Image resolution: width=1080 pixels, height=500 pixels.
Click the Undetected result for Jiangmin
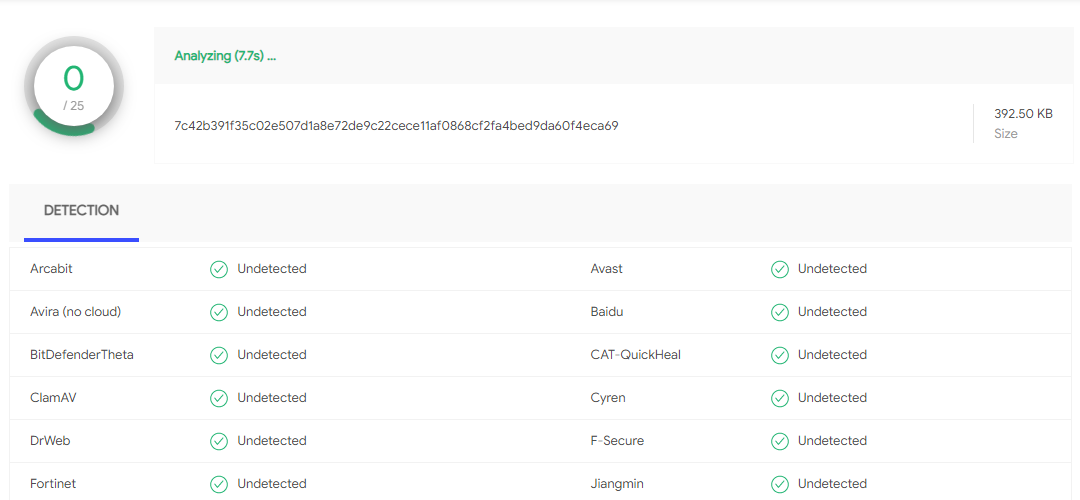pyautogui.click(x=832, y=483)
